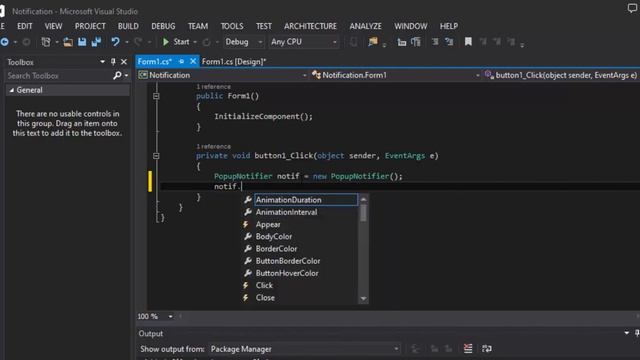Click the Search Toolbox input field

click(59, 76)
